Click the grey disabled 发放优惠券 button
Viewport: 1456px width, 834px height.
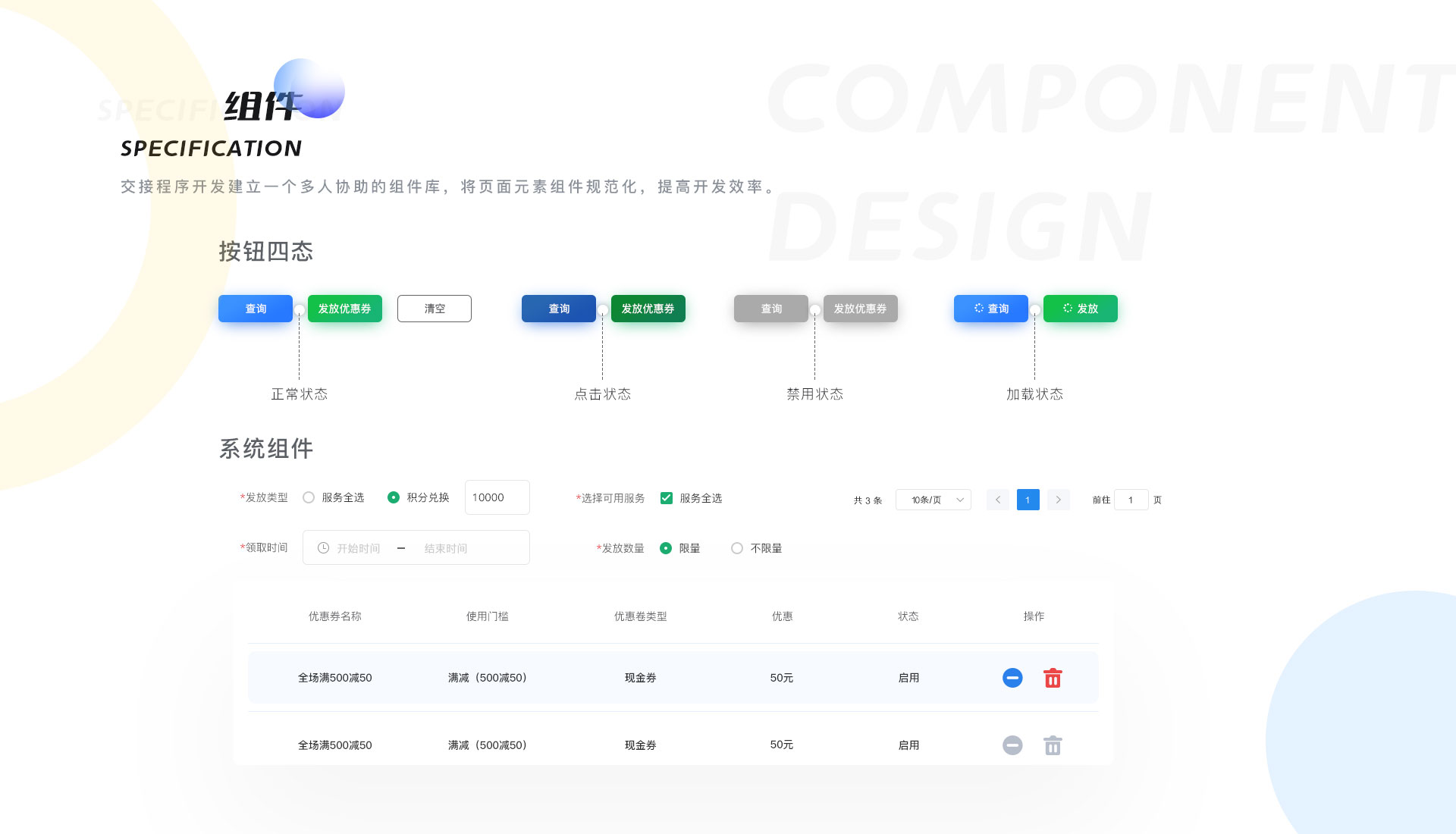861,309
